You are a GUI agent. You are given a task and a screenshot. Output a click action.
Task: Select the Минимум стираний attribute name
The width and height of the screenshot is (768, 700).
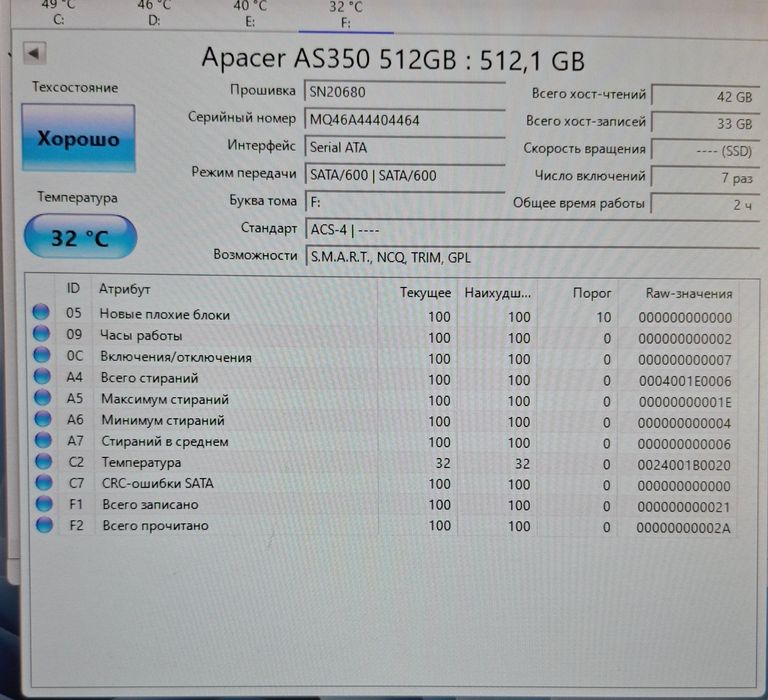click(x=163, y=420)
